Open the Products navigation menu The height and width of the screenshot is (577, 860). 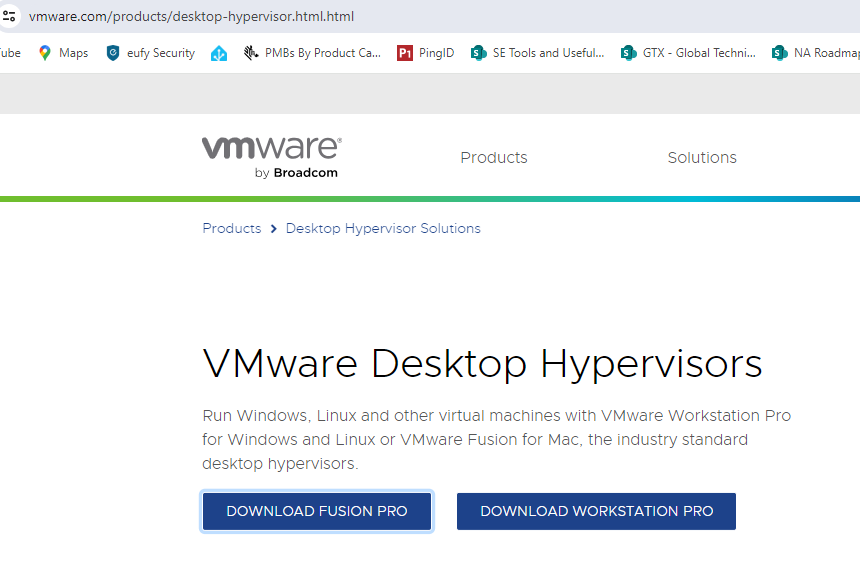pos(494,157)
